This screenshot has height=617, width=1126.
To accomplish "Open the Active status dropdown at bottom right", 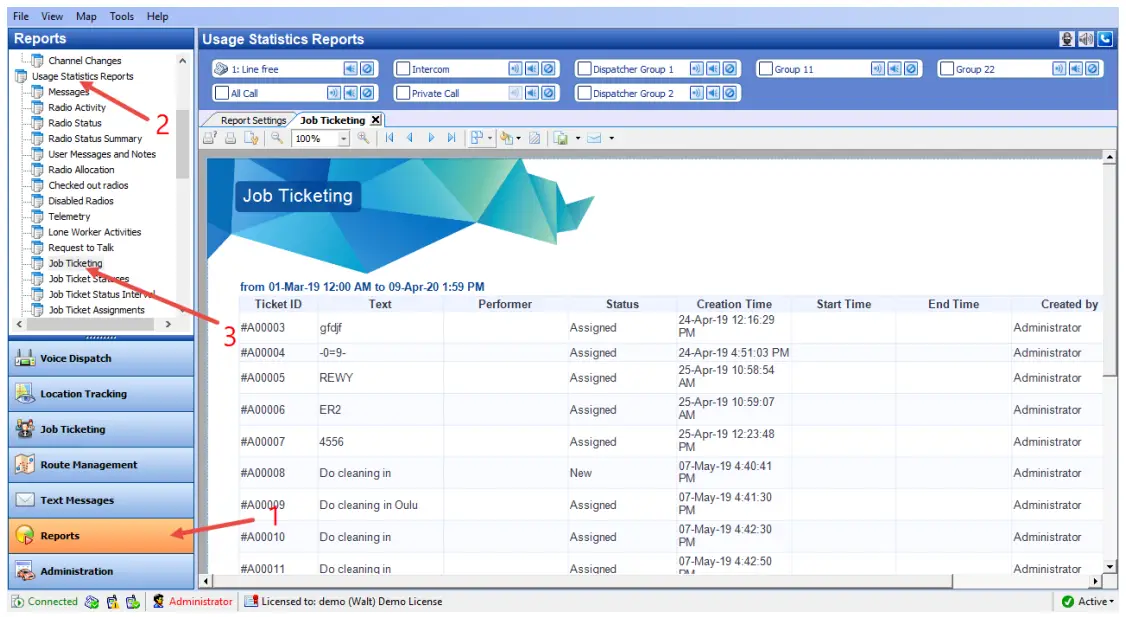I will [1106, 601].
